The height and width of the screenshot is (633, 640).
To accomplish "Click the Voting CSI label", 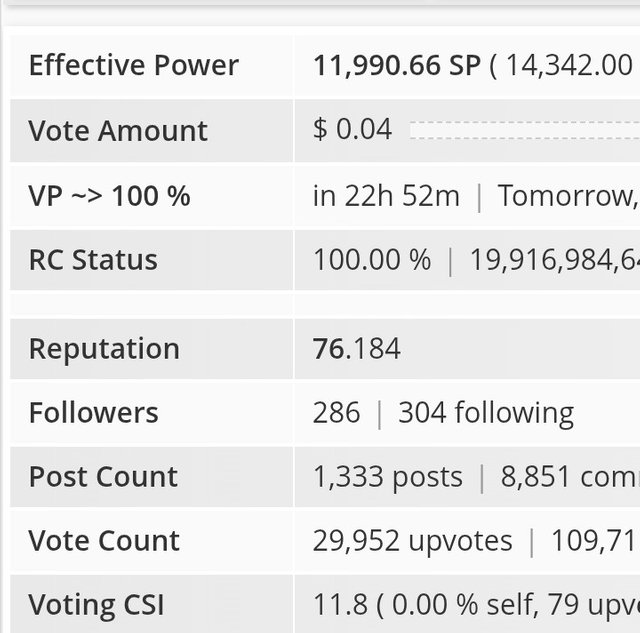I will (x=96, y=605).
